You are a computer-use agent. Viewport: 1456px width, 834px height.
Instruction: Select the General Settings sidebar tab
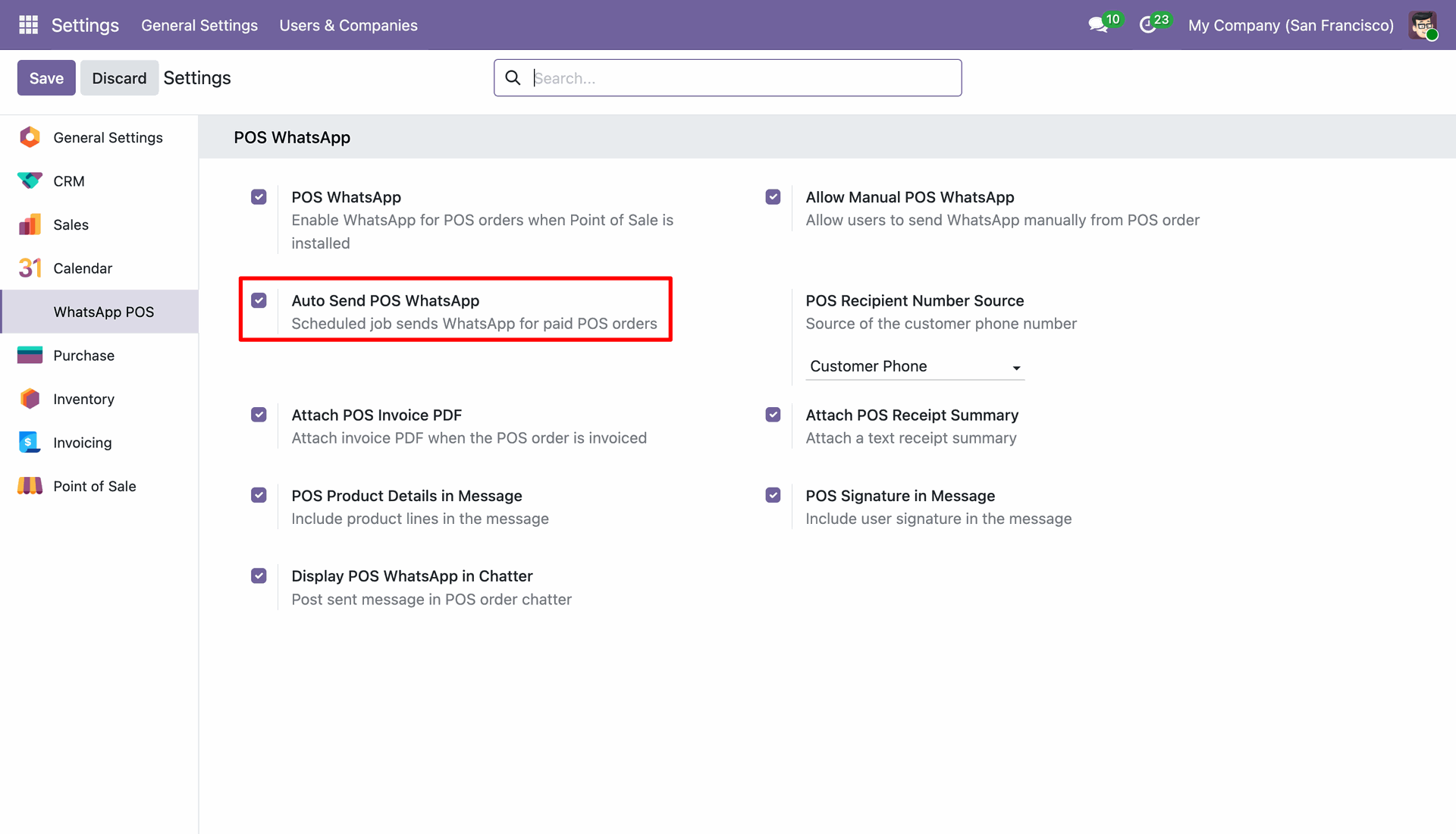pos(99,137)
